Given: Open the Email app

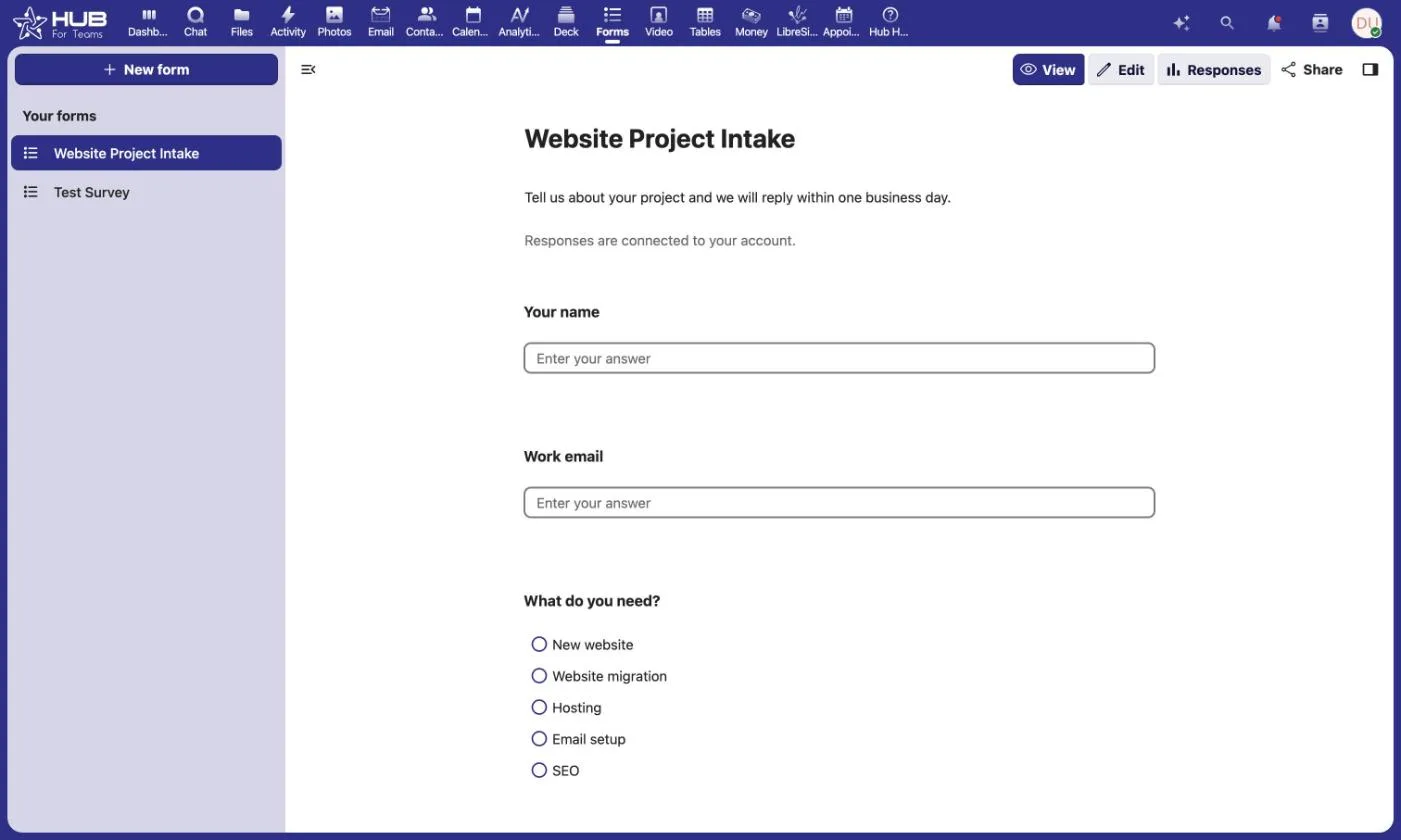Looking at the screenshot, I should pyautogui.click(x=380, y=22).
